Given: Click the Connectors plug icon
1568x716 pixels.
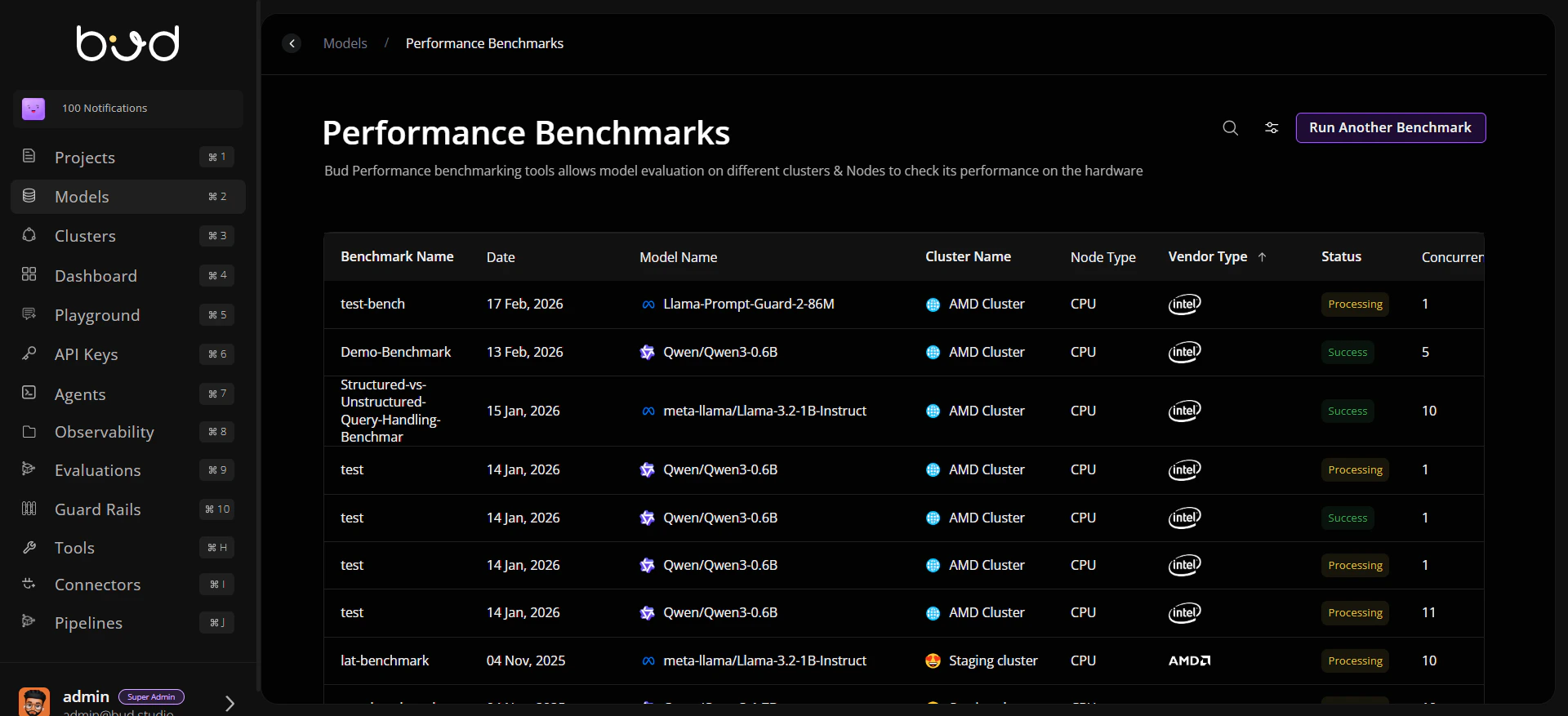Looking at the screenshot, I should pos(29,584).
